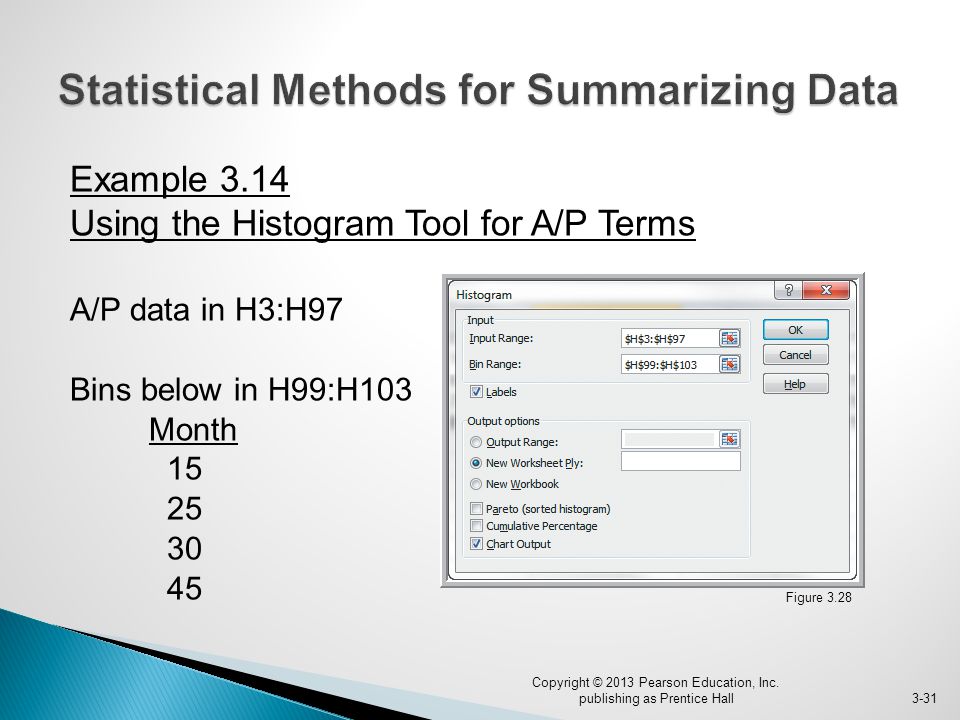This screenshot has width=960, height=720.
Task: Click the bin value 15
Action: pyautogui.click(x=184, y=469)
